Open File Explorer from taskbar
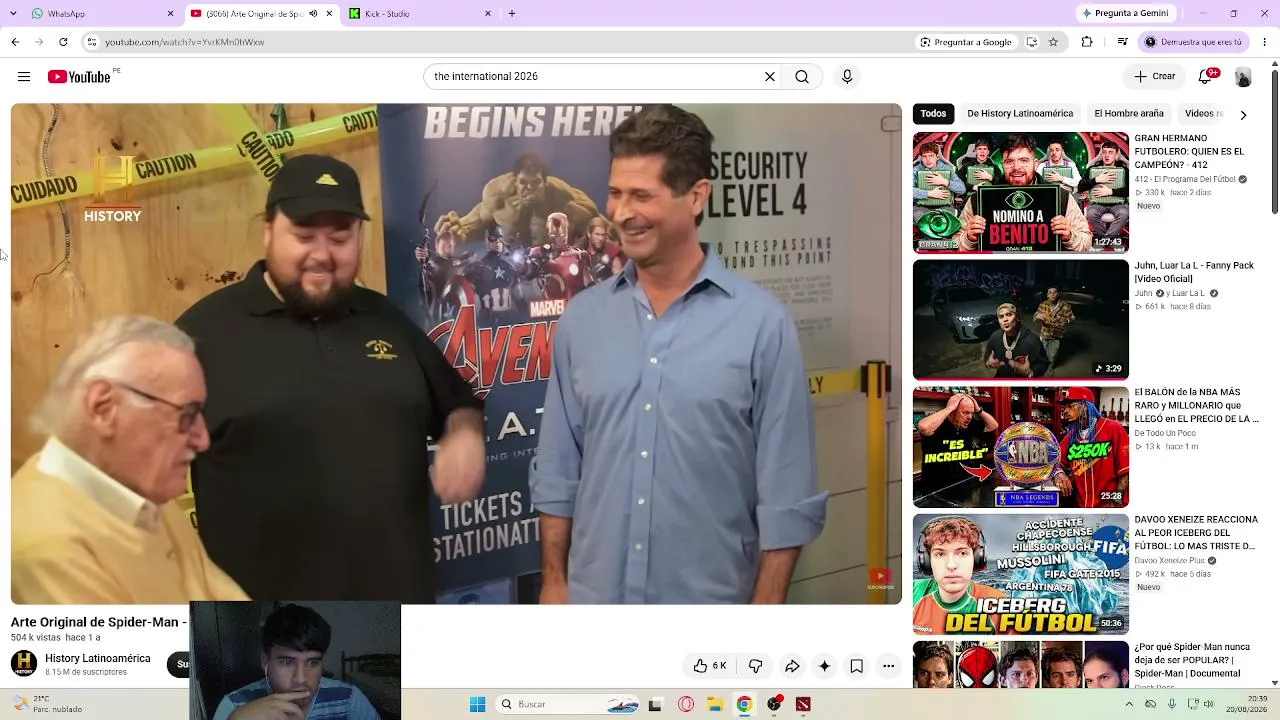The width and height of the screenshot is (1280, 720). point(715,704)
